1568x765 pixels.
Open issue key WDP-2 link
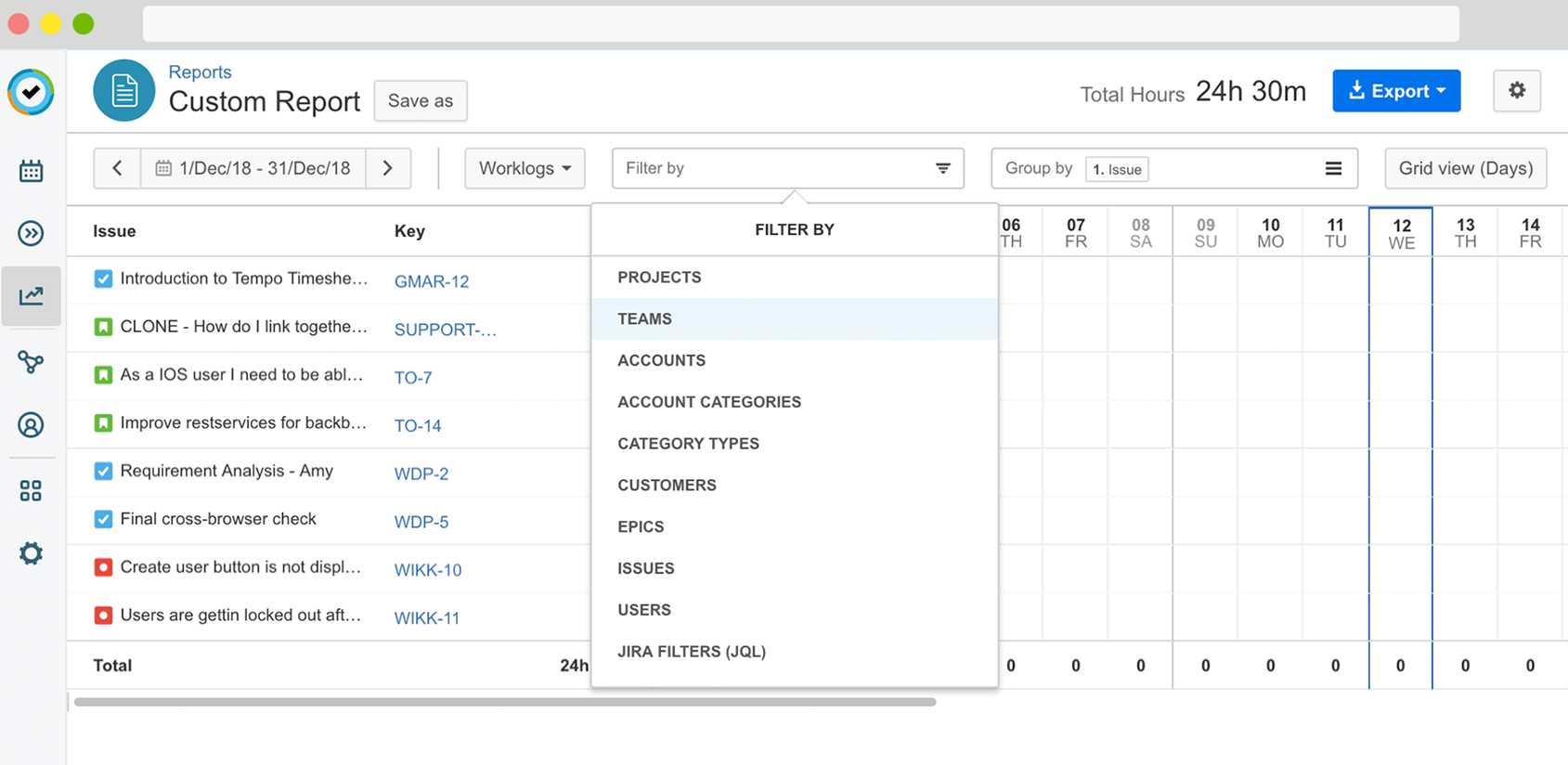(421, 473)
